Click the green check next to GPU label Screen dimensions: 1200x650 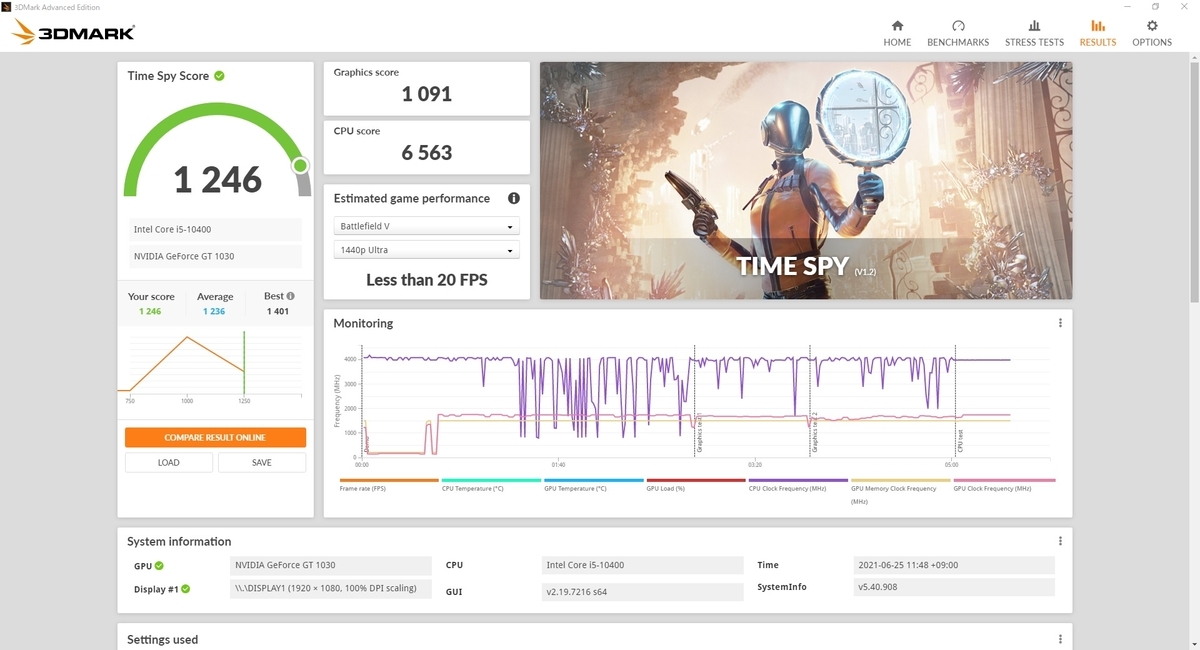click(159, 566)
